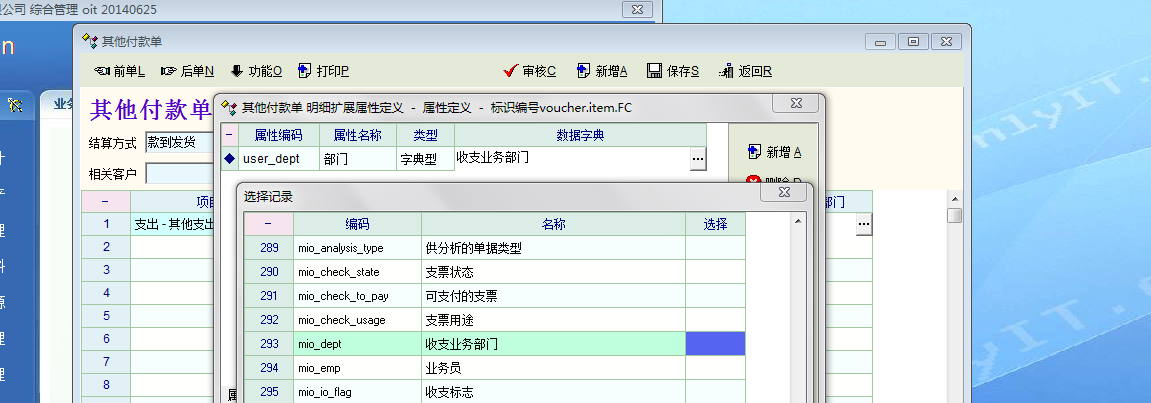Open the ellipsis button in 部门 column
The image size is (1151, 403).
pos(863,226)
